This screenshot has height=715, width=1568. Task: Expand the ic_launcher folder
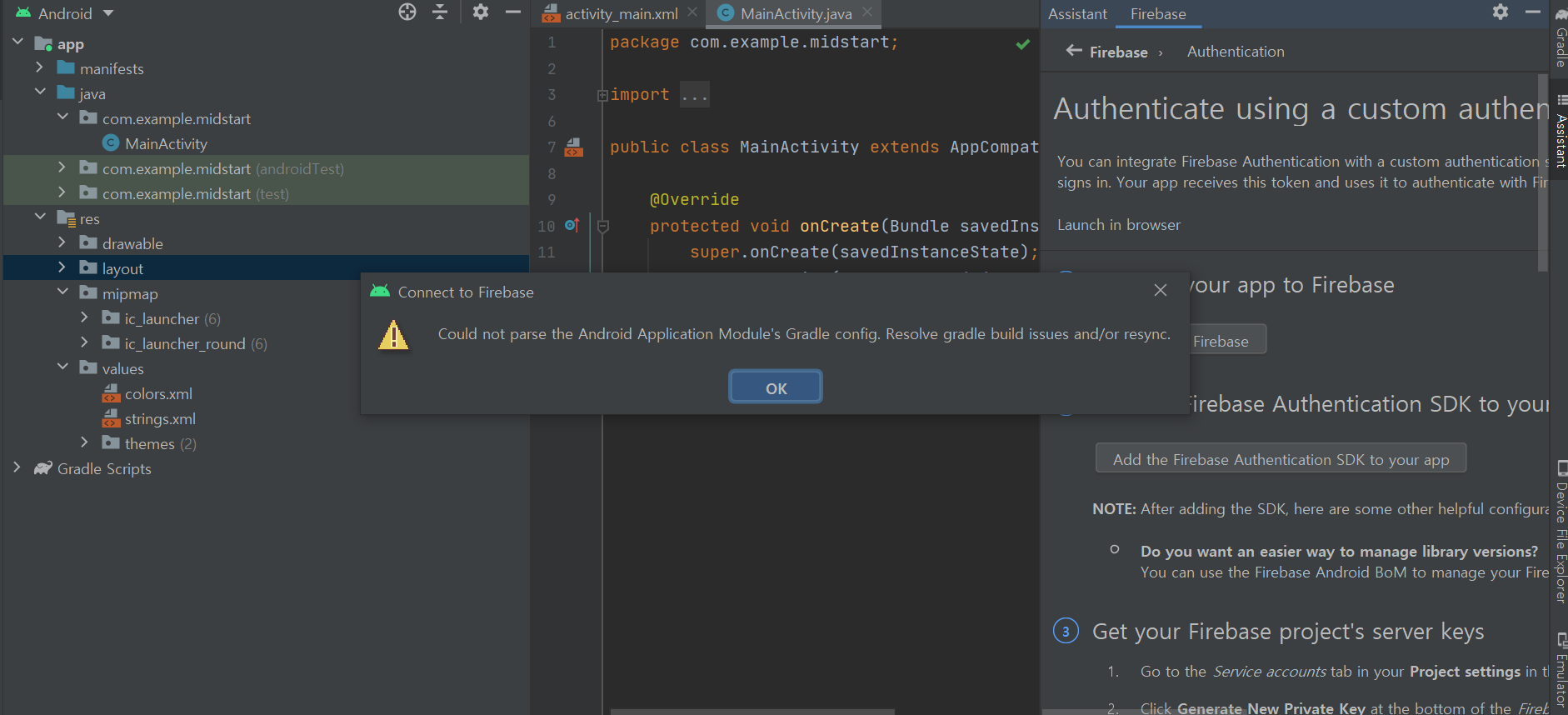click(x=84, y=317)
